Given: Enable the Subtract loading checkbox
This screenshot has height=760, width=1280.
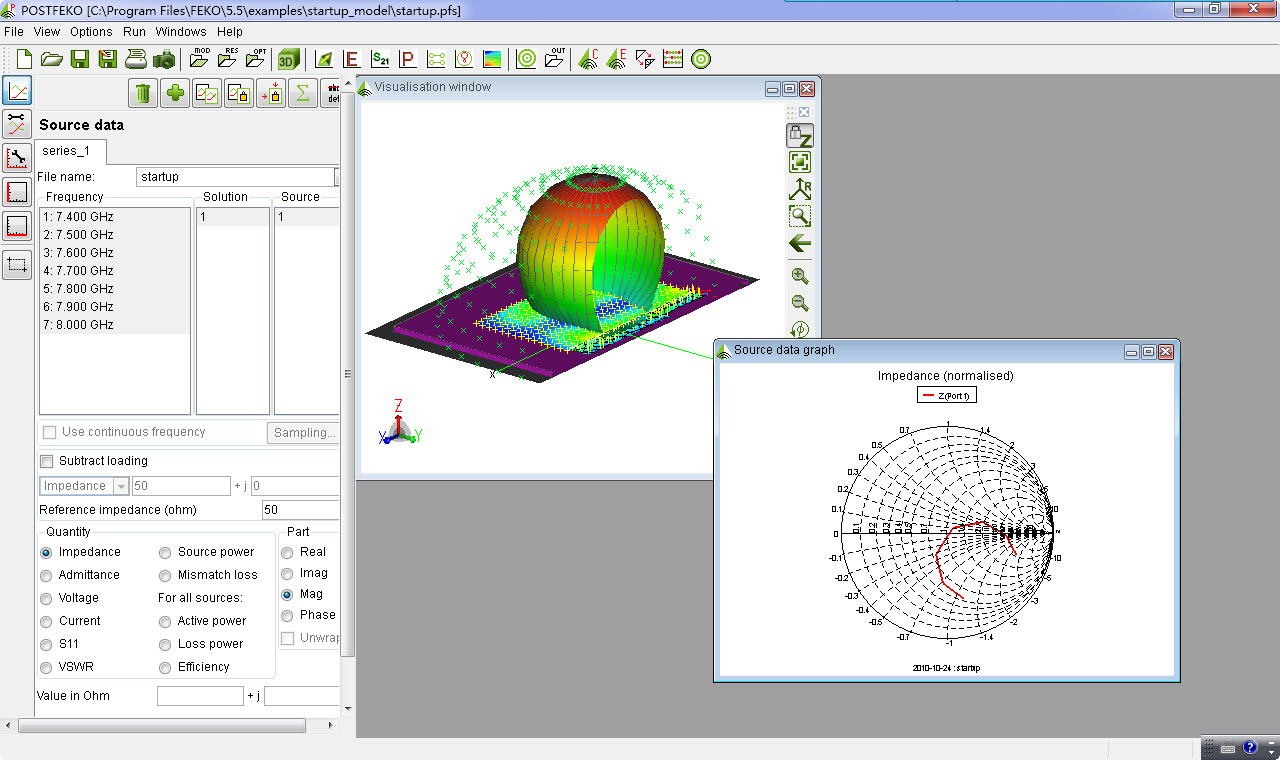Looking at the screenshot, I should 47,461.
